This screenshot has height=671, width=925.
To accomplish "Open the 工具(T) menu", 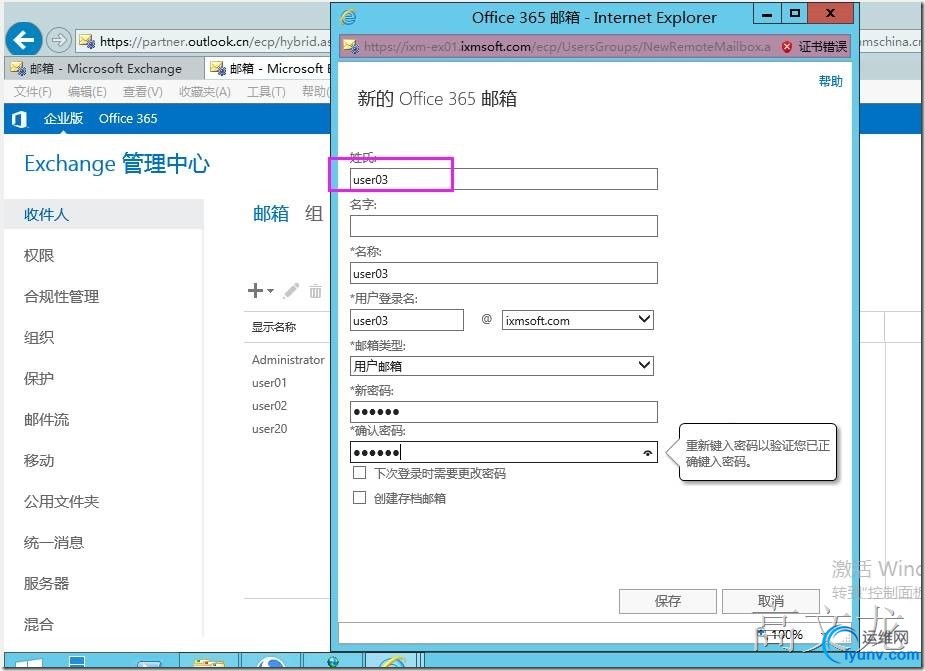I will click(266, 91).
